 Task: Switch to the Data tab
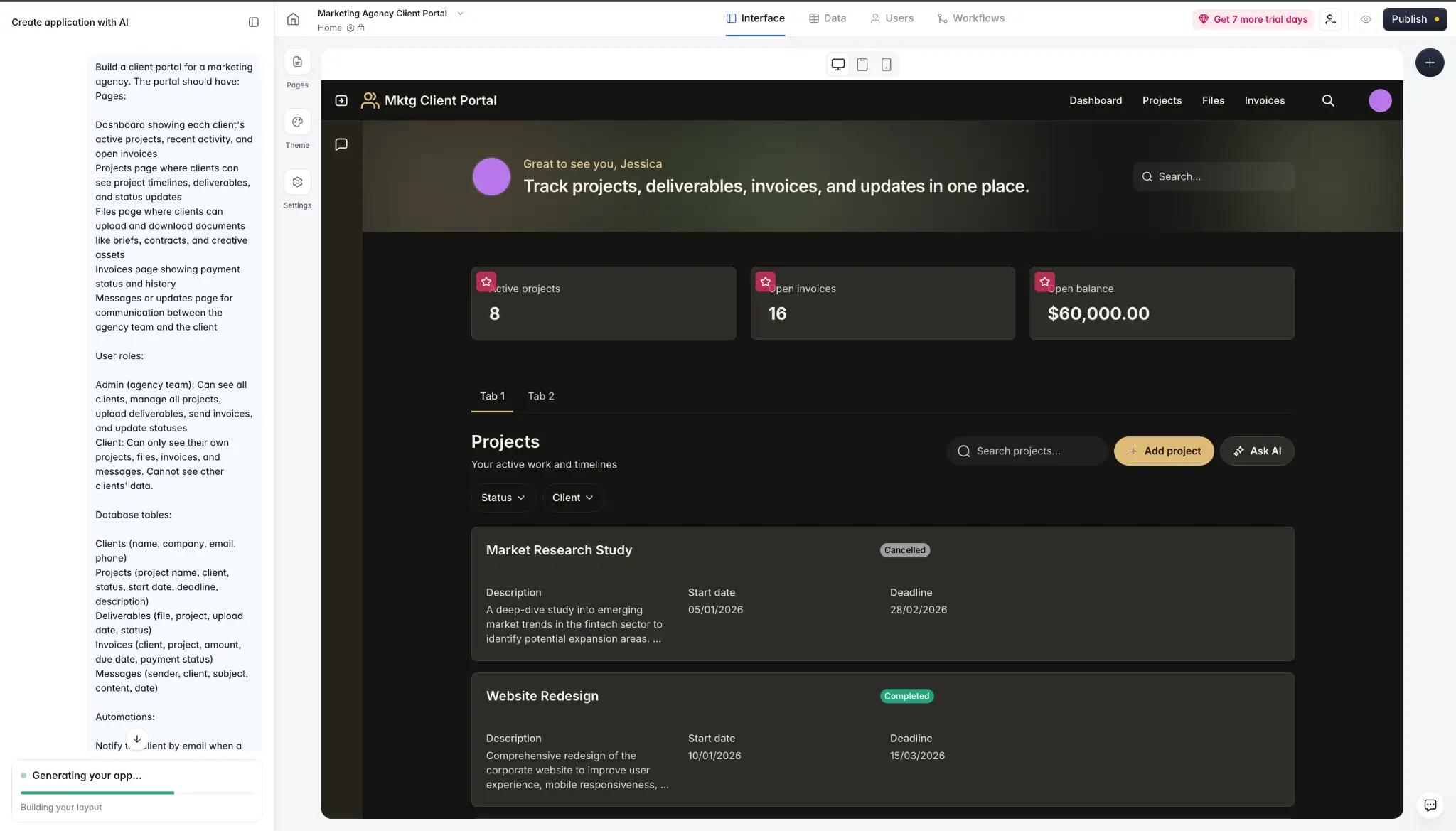(827, 18)
